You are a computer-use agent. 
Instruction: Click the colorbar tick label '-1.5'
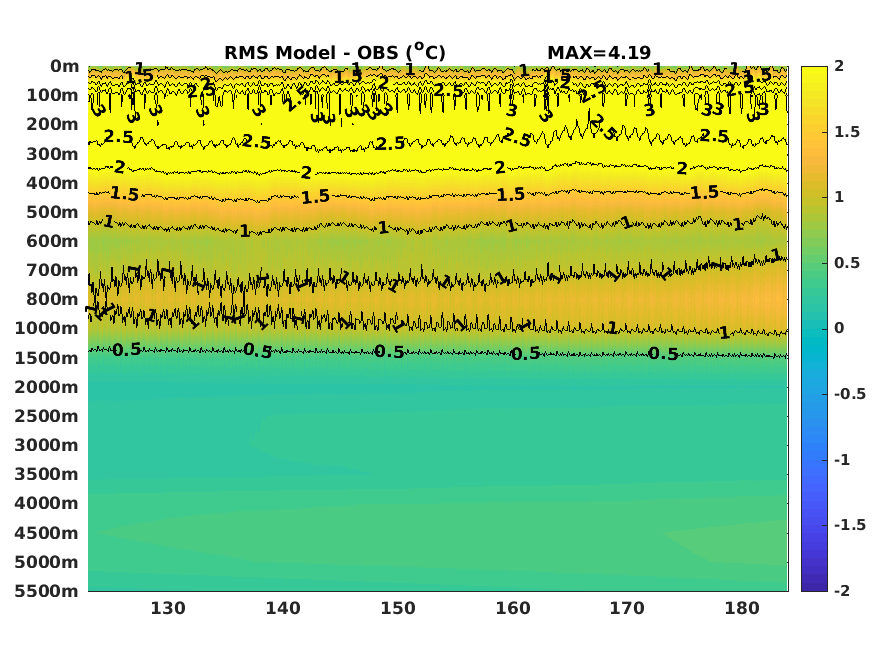(850, 525)
